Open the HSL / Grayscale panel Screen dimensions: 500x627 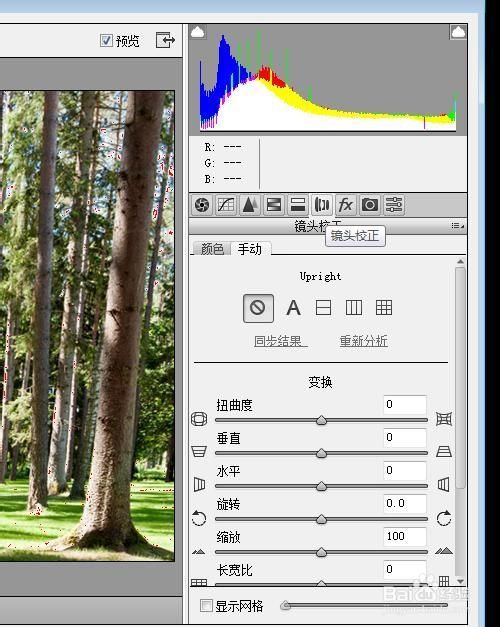coord(274,205)
